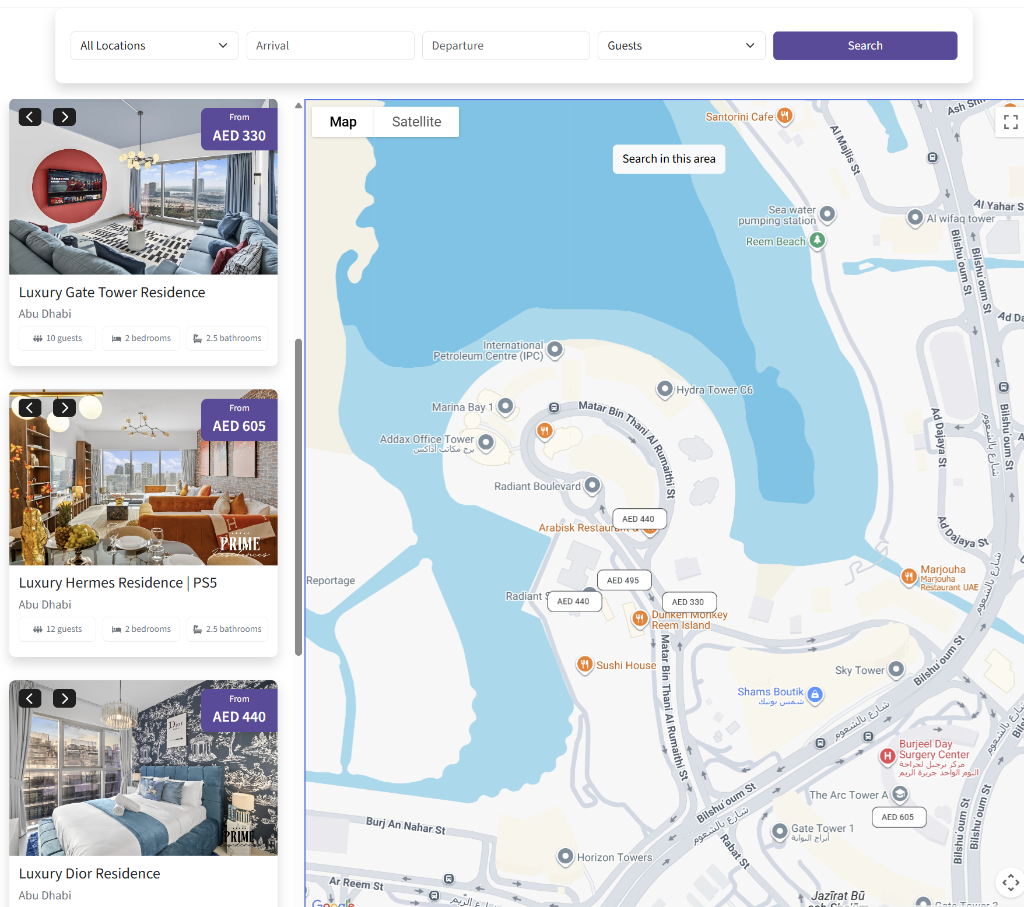
Task: Click the Sushi House restaurant pin
Action: (x=584, y=664)
